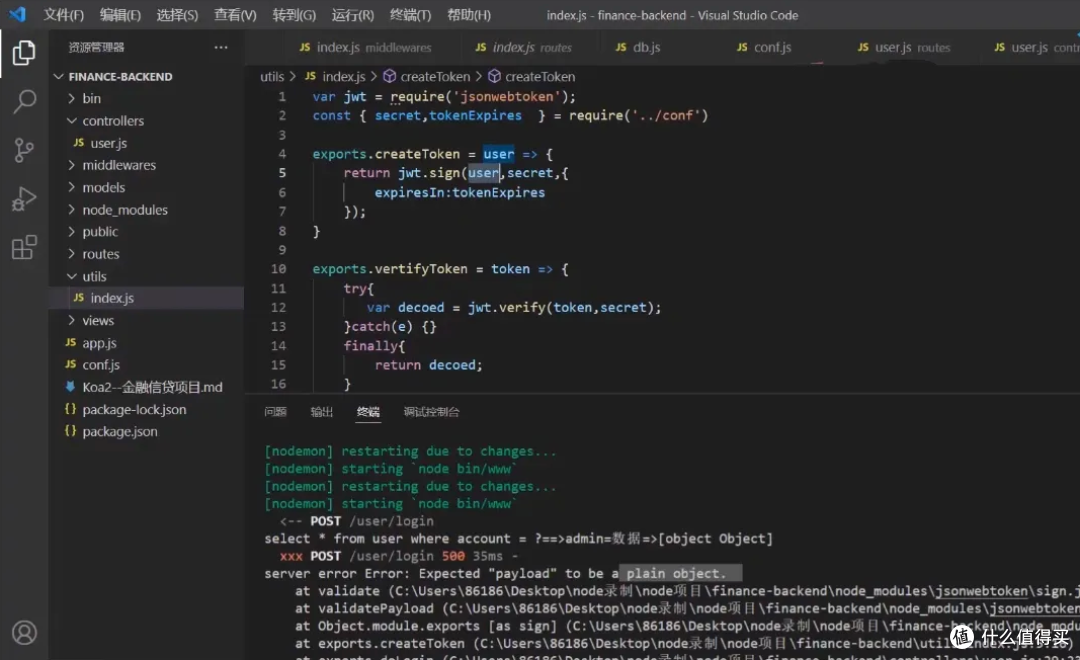Switch to 问题 panel tab
1080x660 pixels.
click(276, 412)
